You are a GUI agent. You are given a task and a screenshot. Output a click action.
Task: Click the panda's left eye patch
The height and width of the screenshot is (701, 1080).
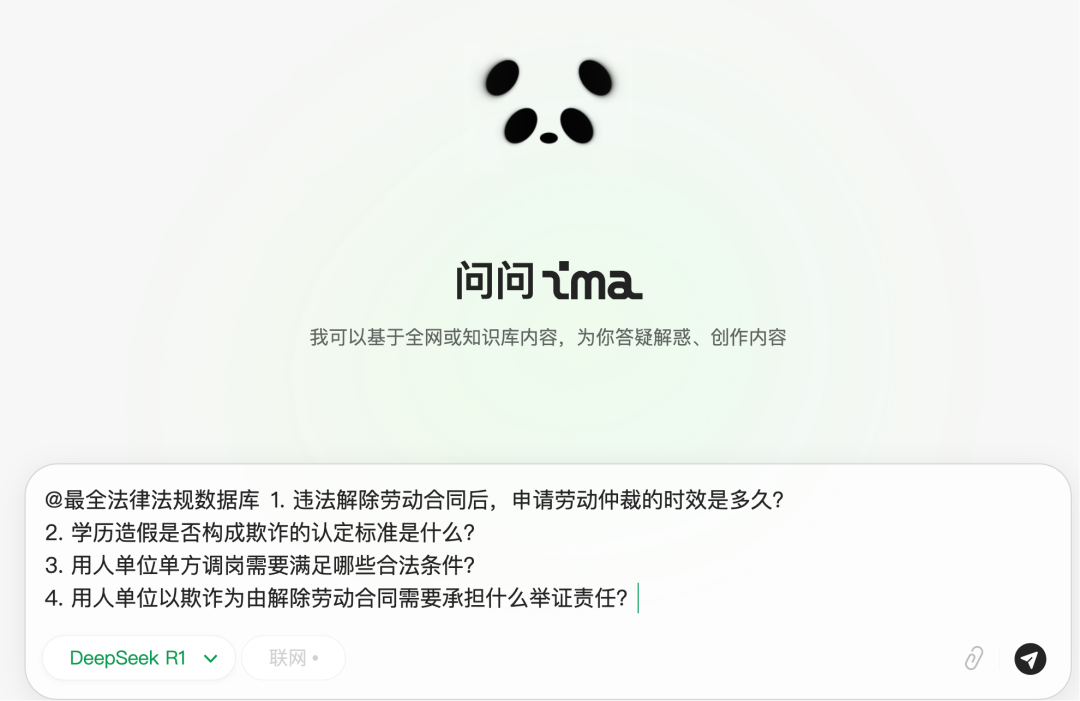tap(520, 125)
